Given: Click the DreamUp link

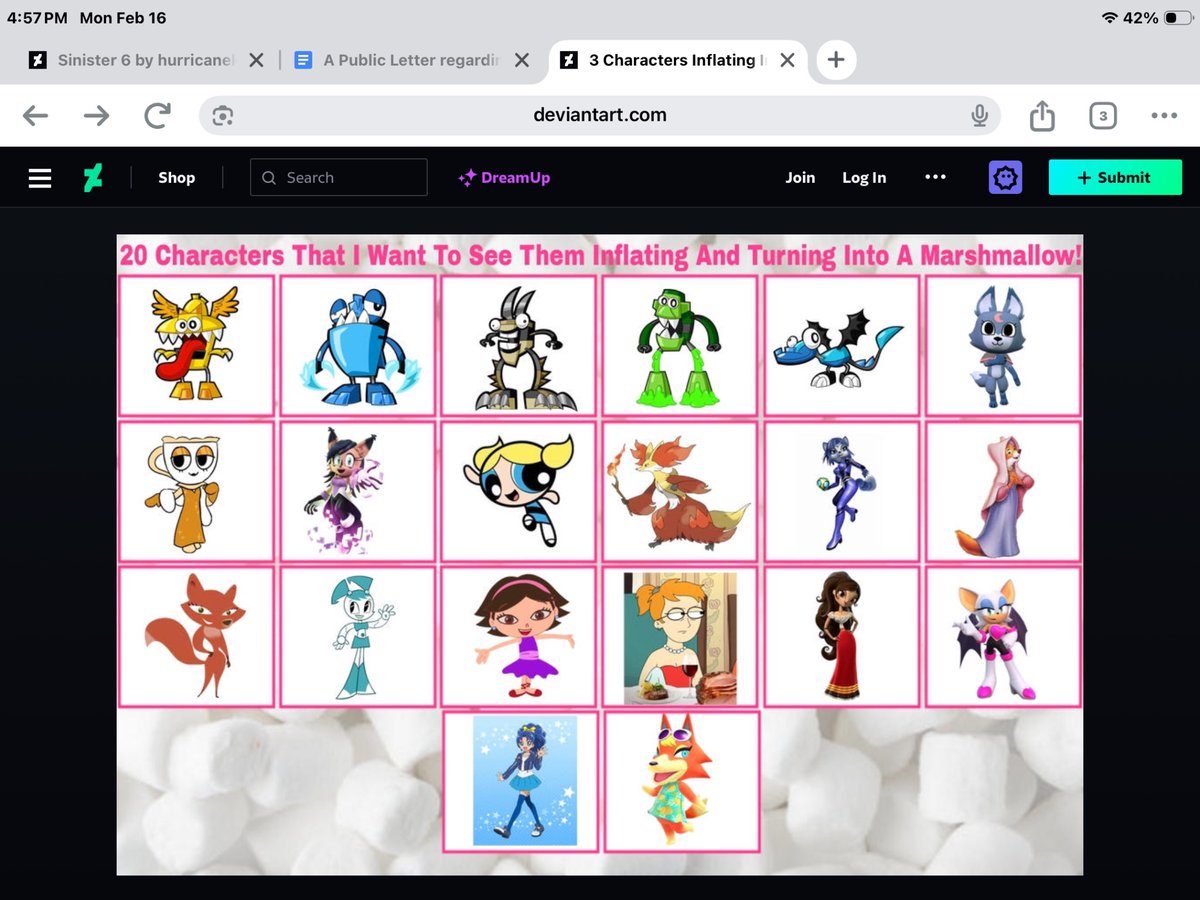Looking at the screenshot, I should (x=504, y=178).
